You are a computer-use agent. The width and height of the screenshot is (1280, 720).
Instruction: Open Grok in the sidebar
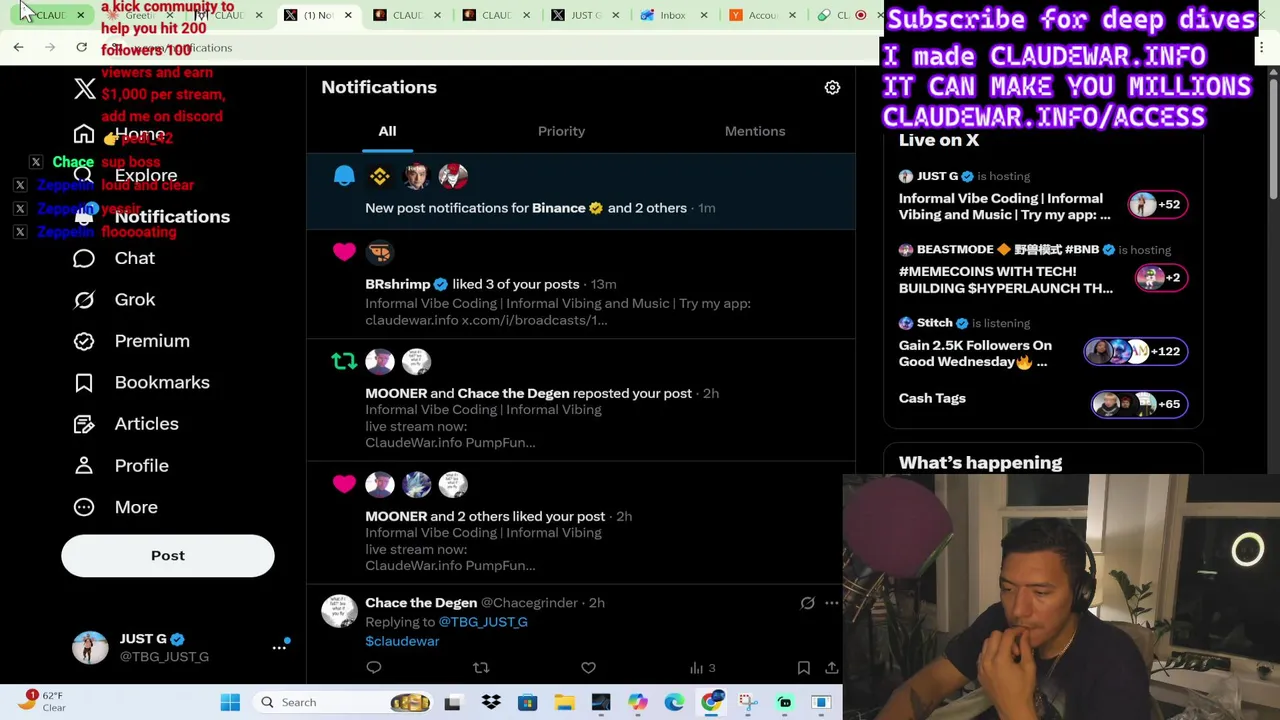pyautogui.click(x=114, y=299)
